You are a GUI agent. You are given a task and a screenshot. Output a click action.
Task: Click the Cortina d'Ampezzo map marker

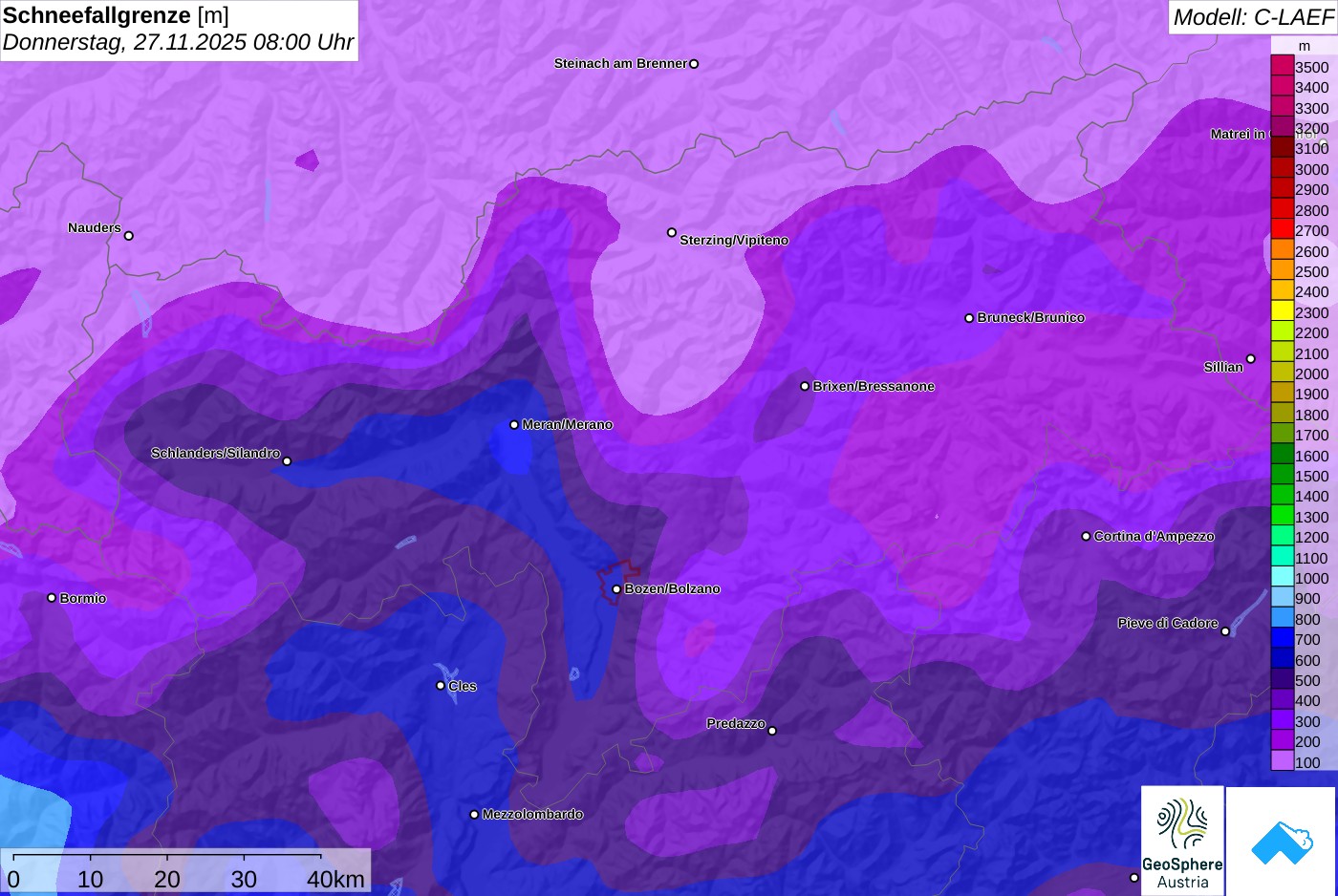point(1086,536)
